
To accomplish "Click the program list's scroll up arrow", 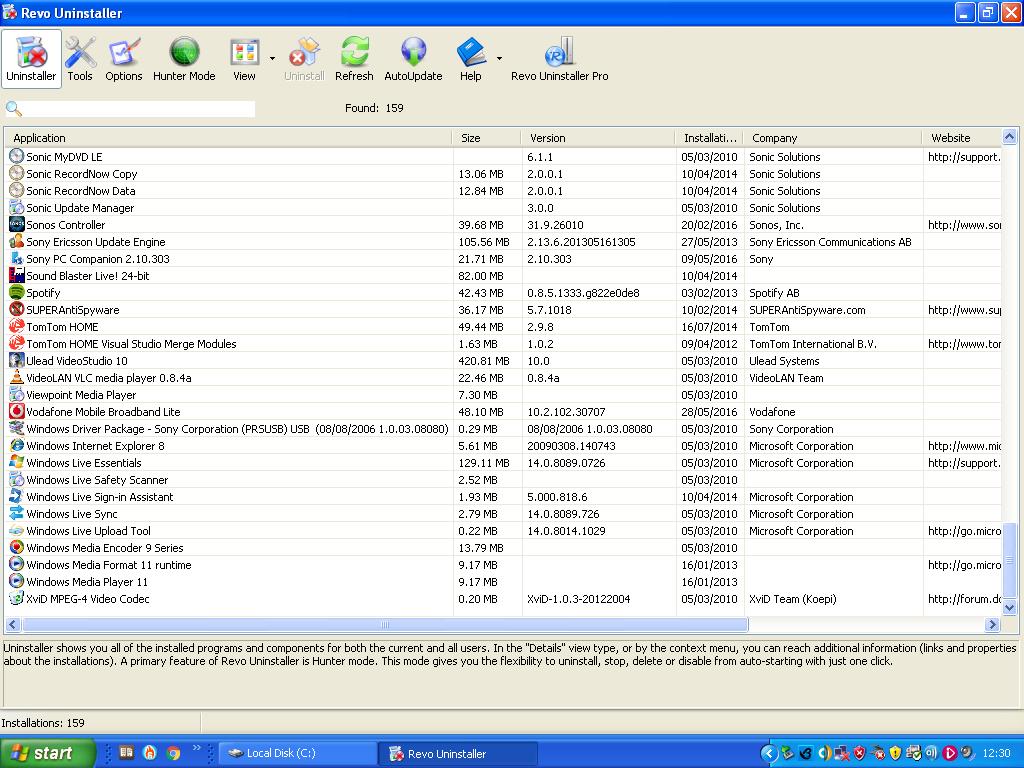I will [1009, 136].
